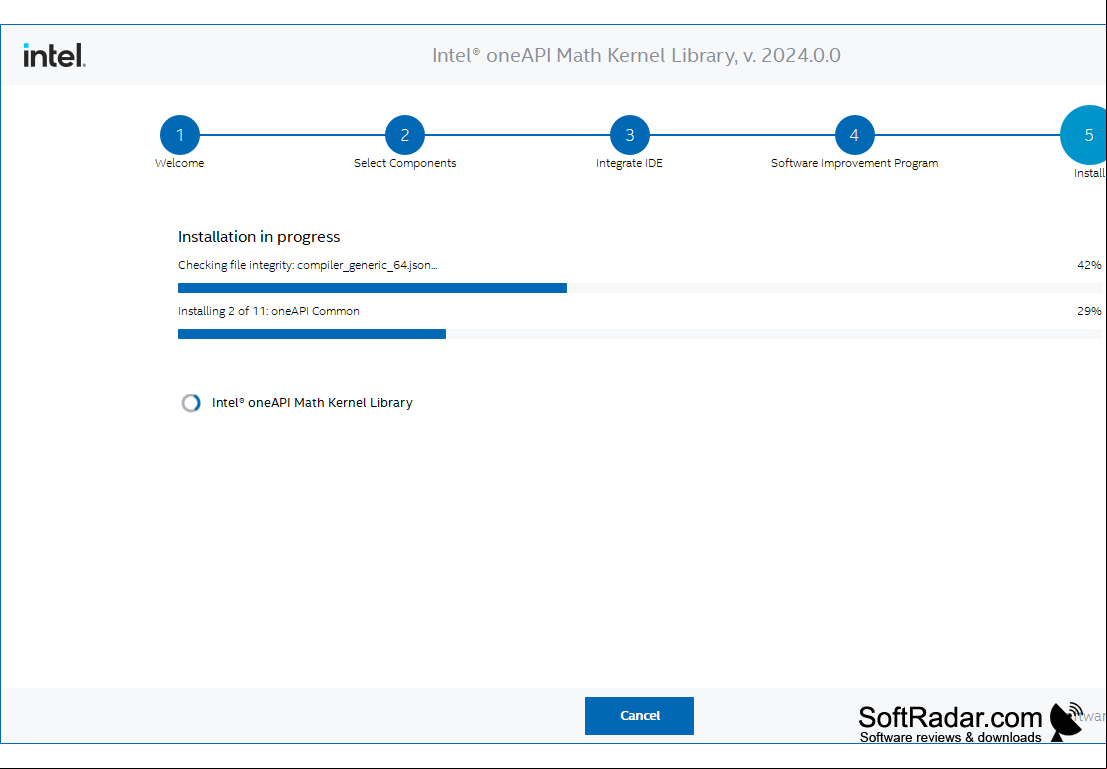Click the file integrity progress bar

(640, 288)
